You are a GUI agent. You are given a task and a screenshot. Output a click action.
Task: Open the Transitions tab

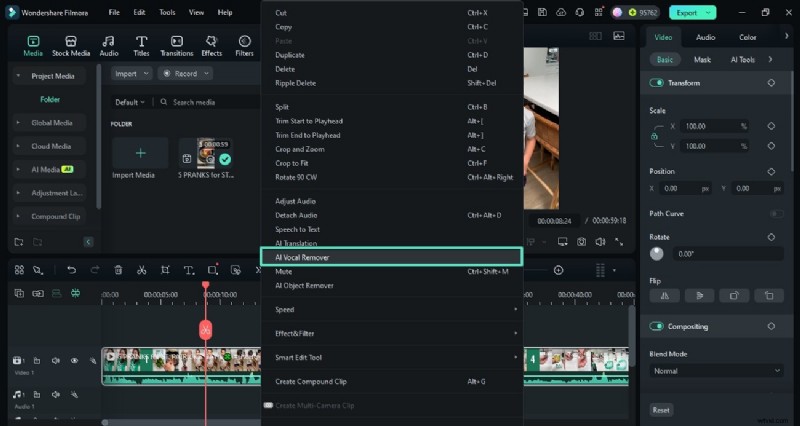coord(177,45)
